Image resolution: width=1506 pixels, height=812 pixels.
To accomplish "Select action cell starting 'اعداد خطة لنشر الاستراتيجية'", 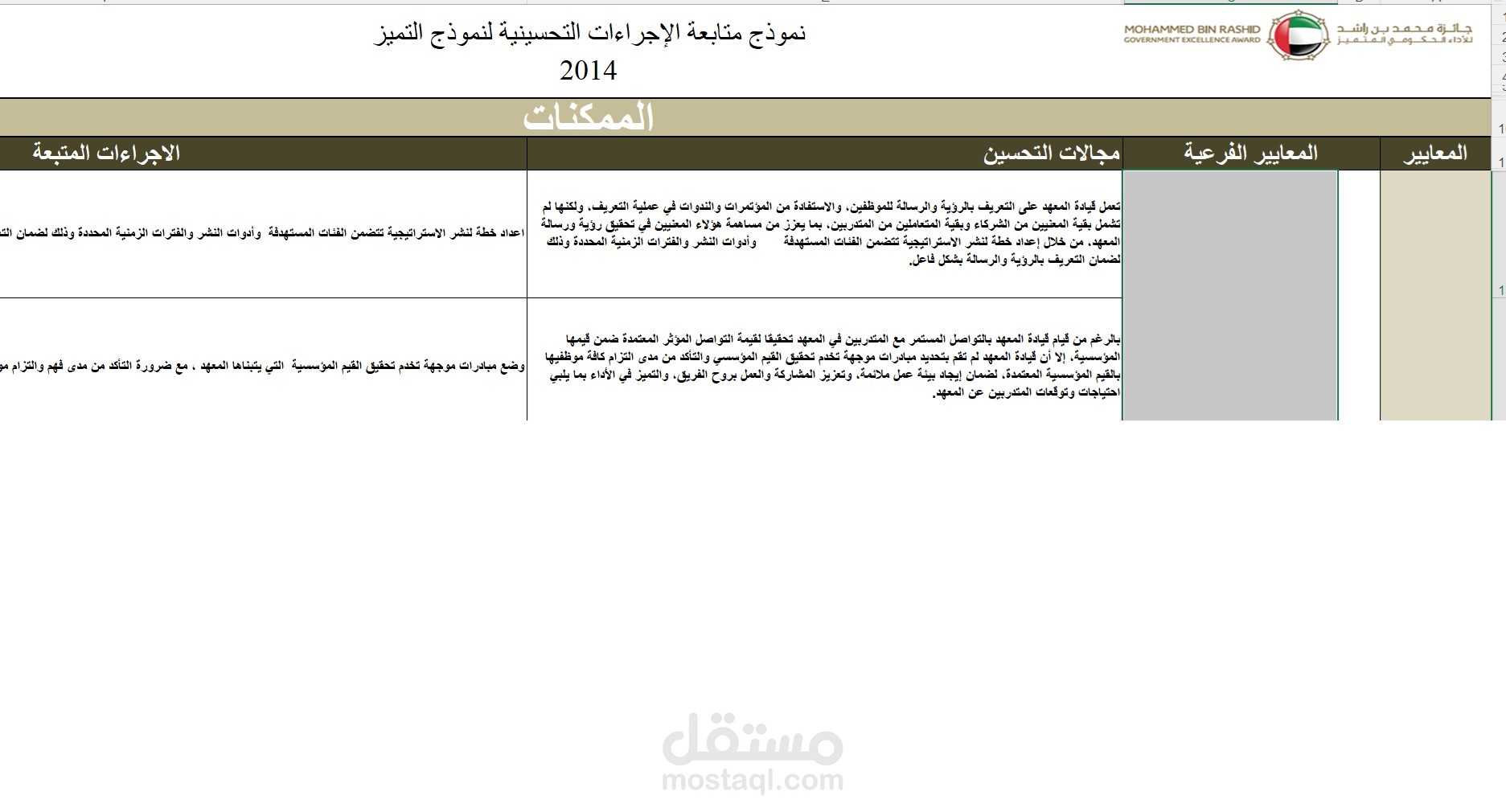I will 263,234.
